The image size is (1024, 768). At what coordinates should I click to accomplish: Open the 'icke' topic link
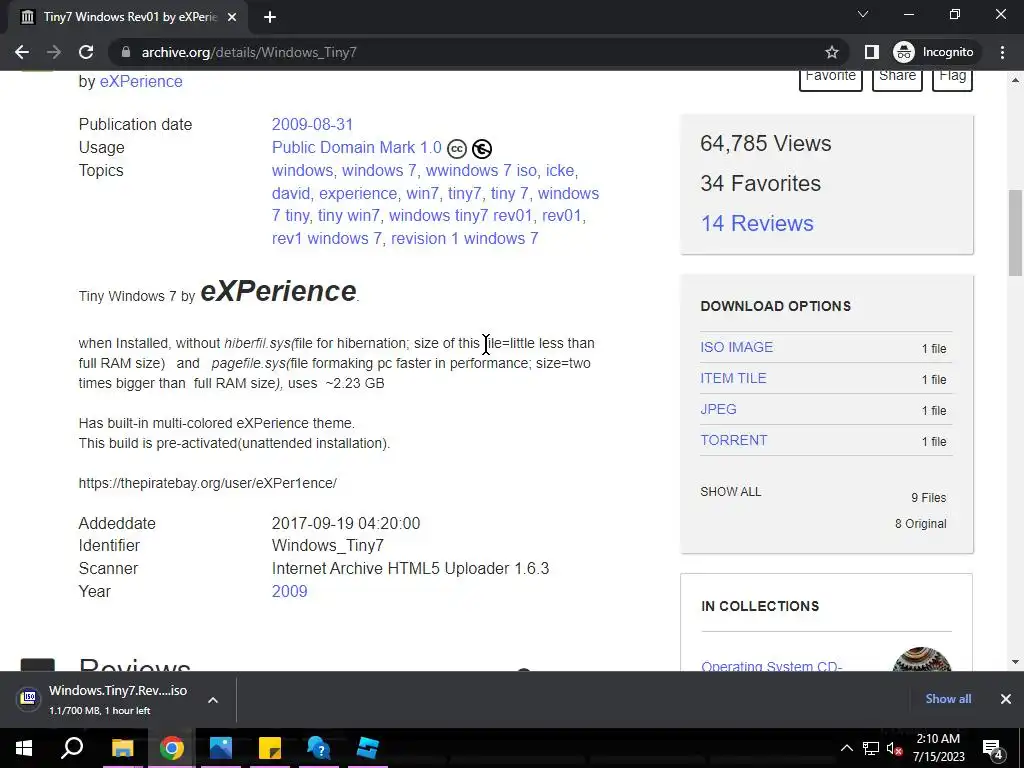(560, 170)
